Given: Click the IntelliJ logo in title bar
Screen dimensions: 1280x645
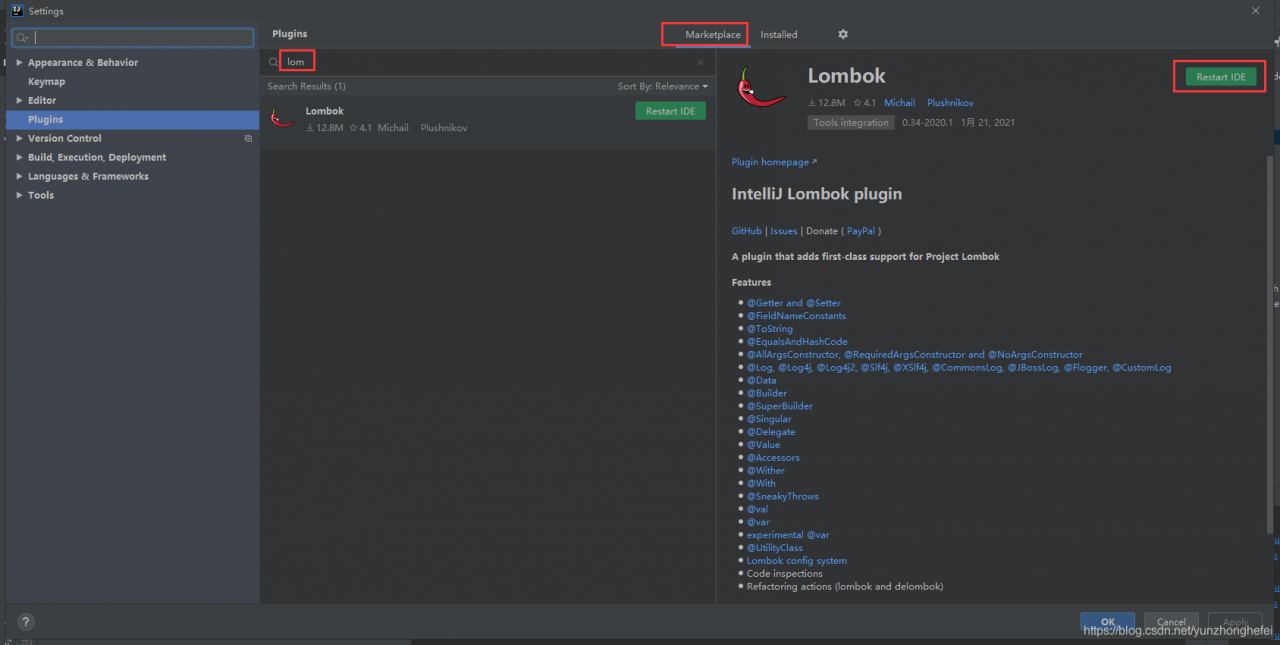Looking at the screenshot, I should [x=16, y=11].
